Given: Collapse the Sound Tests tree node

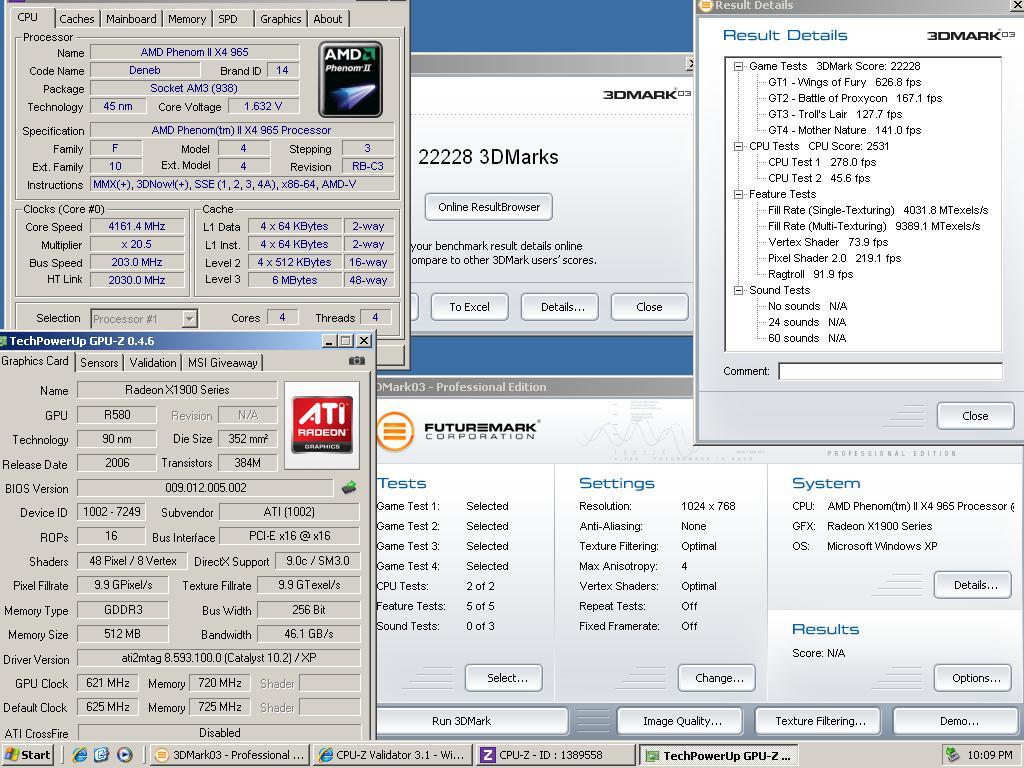Looking at the screenshot, I should point(738,290).
